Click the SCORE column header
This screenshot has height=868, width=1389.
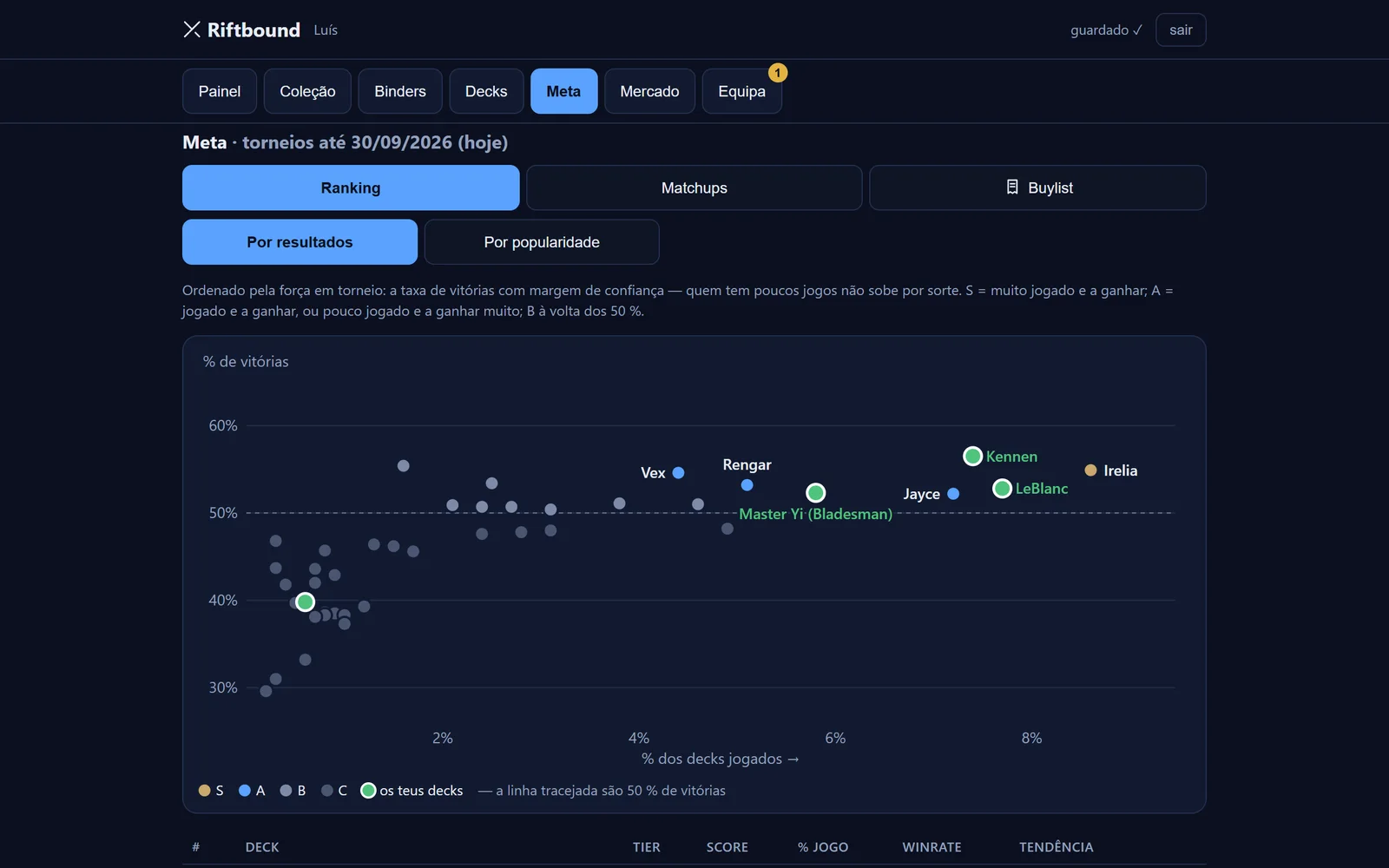pos(727,847)
